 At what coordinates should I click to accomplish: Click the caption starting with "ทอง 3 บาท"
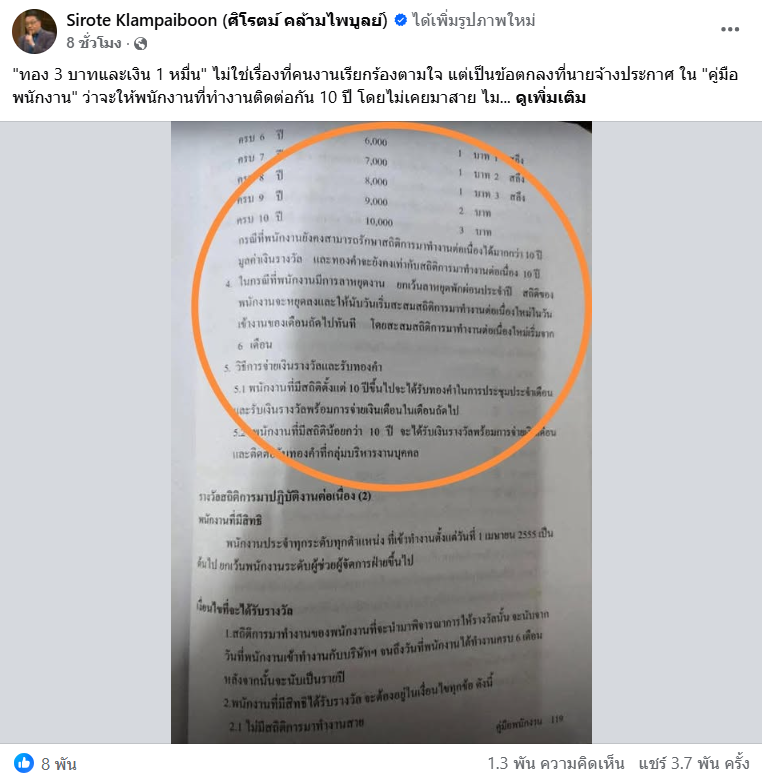(x=375, y=86)
